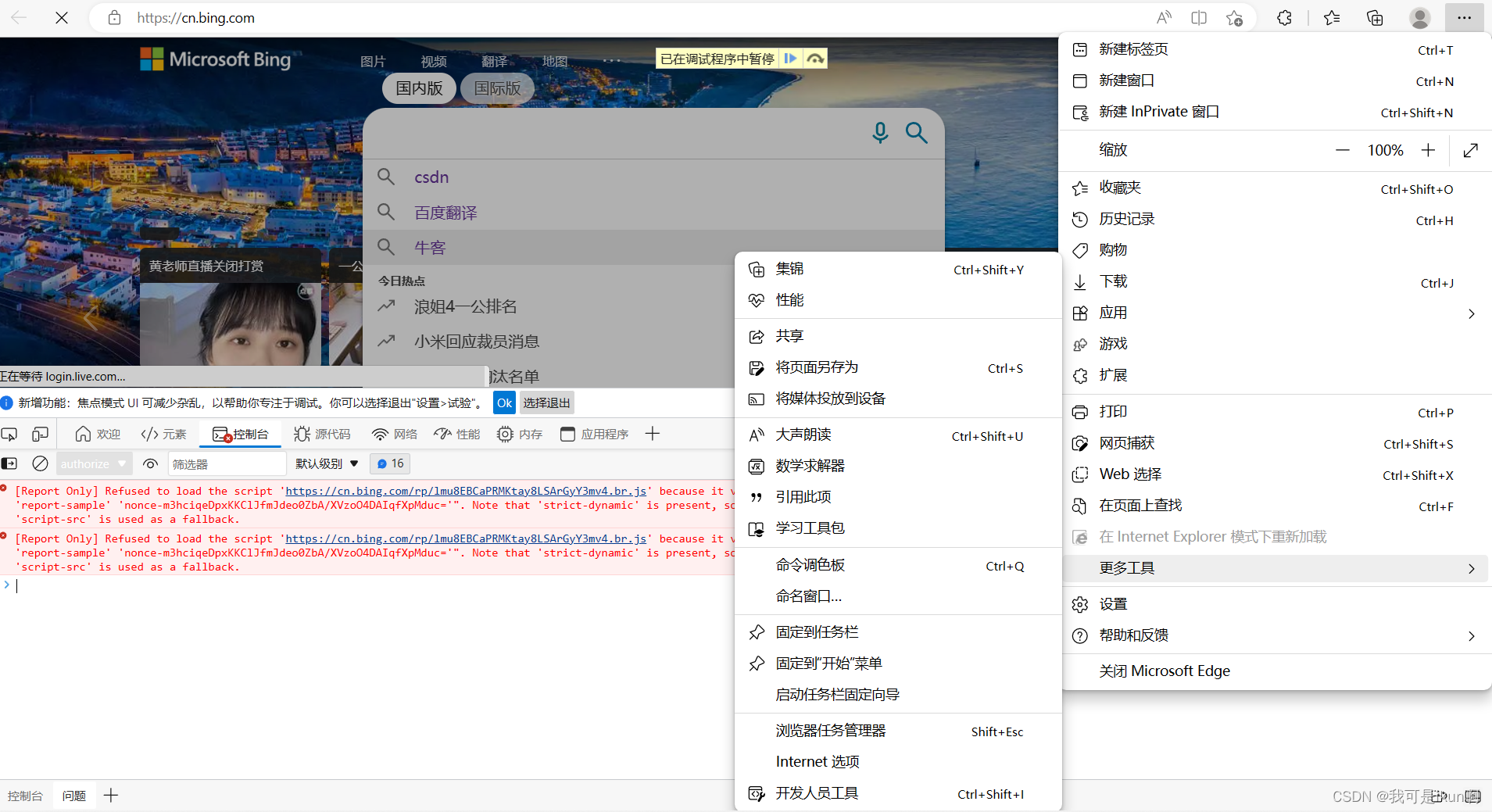Add a drawer tab with plus icon

[x=111, y=795]
